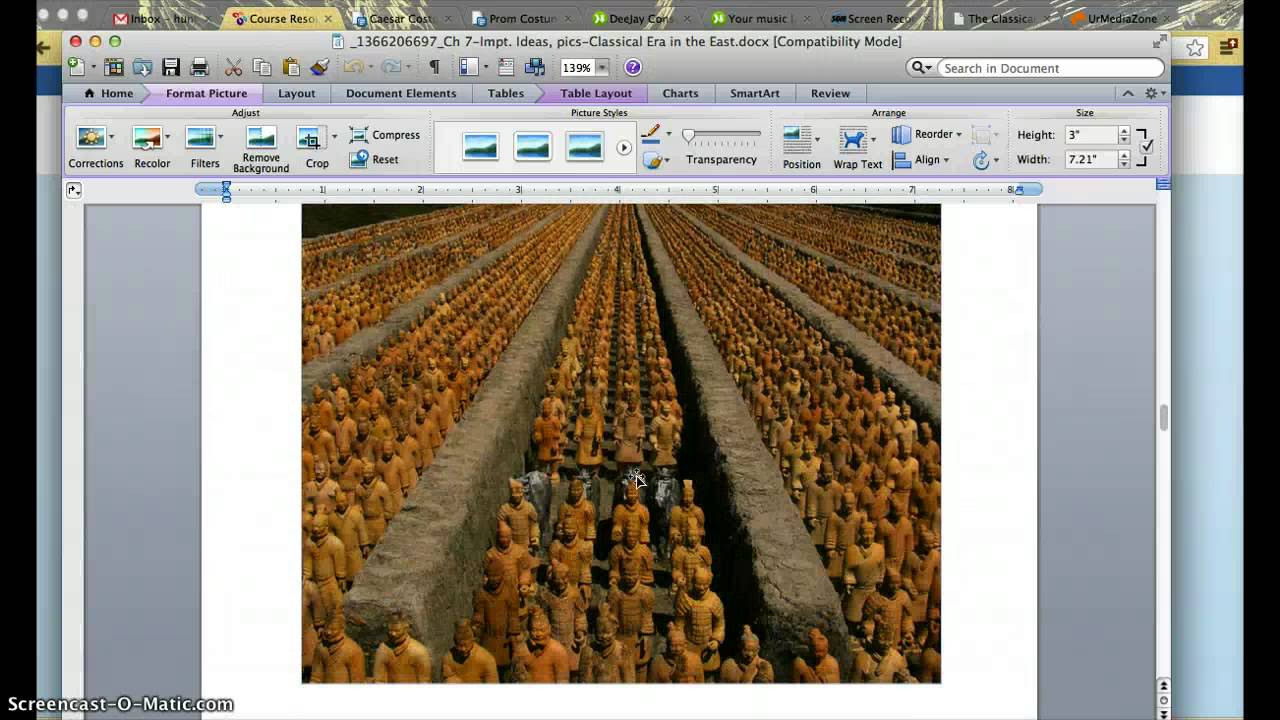Switch to the Charts tab

pos(680,93)
